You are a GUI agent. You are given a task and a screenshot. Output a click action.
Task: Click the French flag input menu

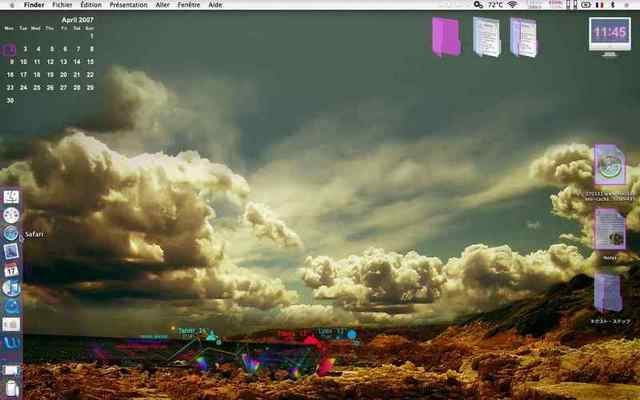pos(599,5)
